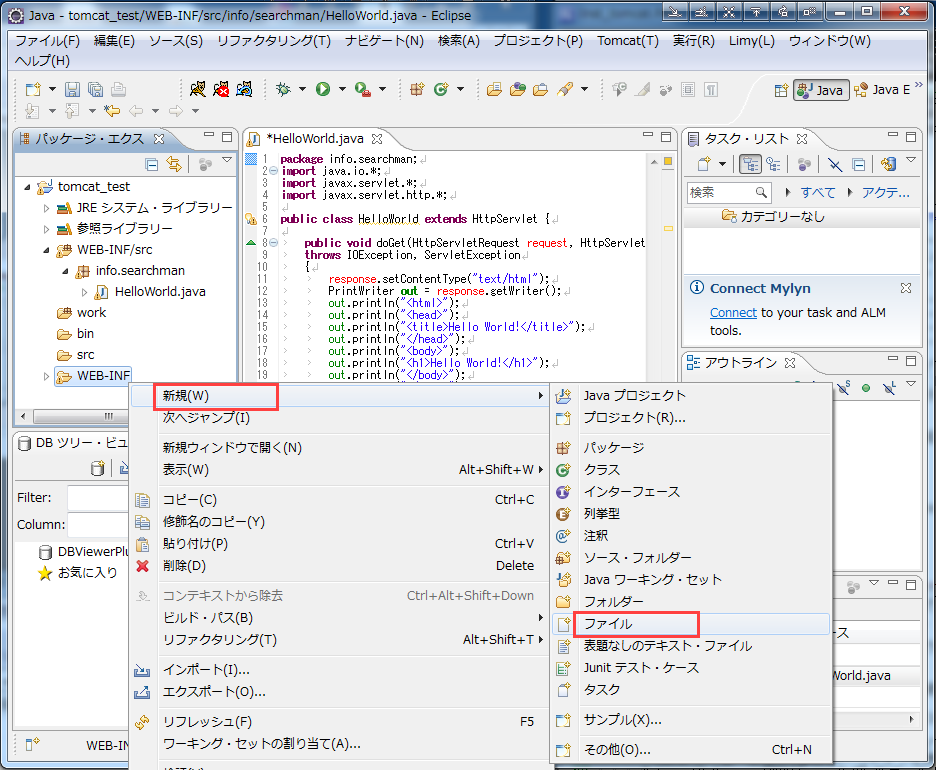
Task: Open New Task dropdown arrow in Task List
Action: pyautogui.click(x=722, y=164)
